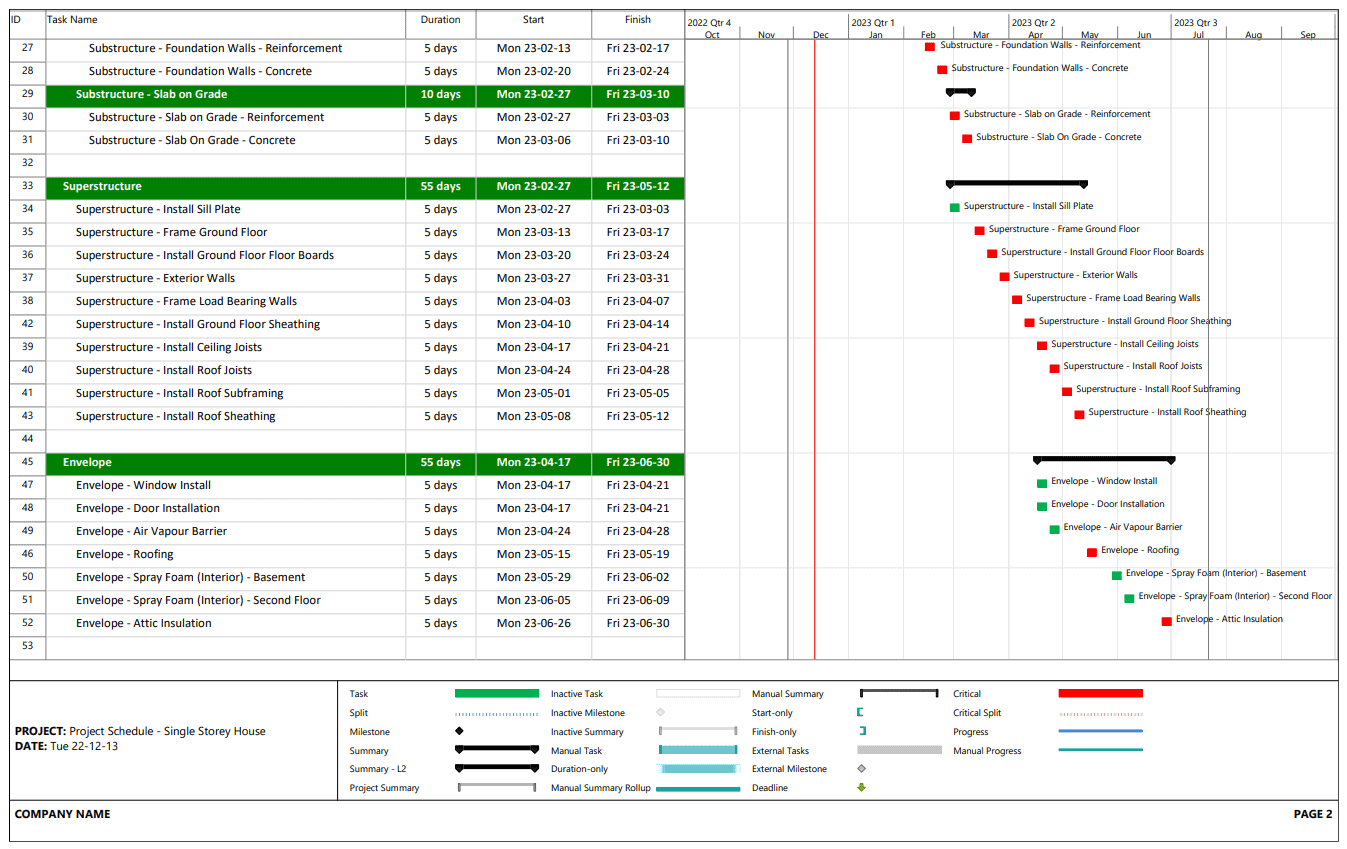Viewport: 1347px width, 849px height.
Task: Click the Start-only bracket symbol in the legend
Action: [862, 712]
